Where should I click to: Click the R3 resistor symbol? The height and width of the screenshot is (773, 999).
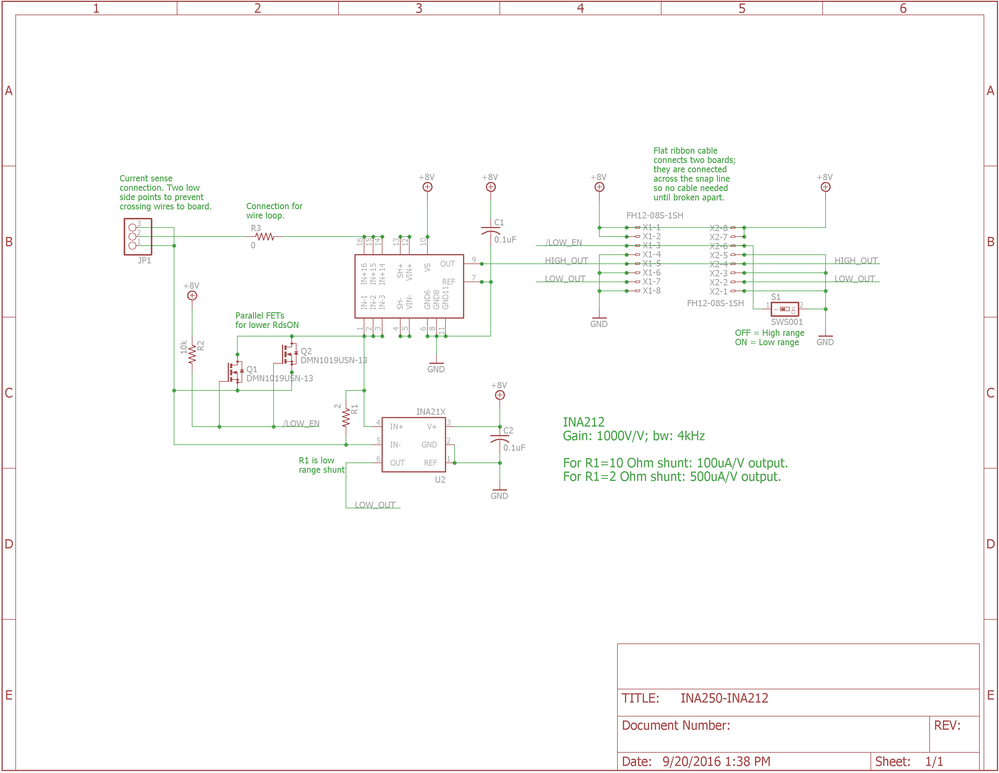point(264,236)
